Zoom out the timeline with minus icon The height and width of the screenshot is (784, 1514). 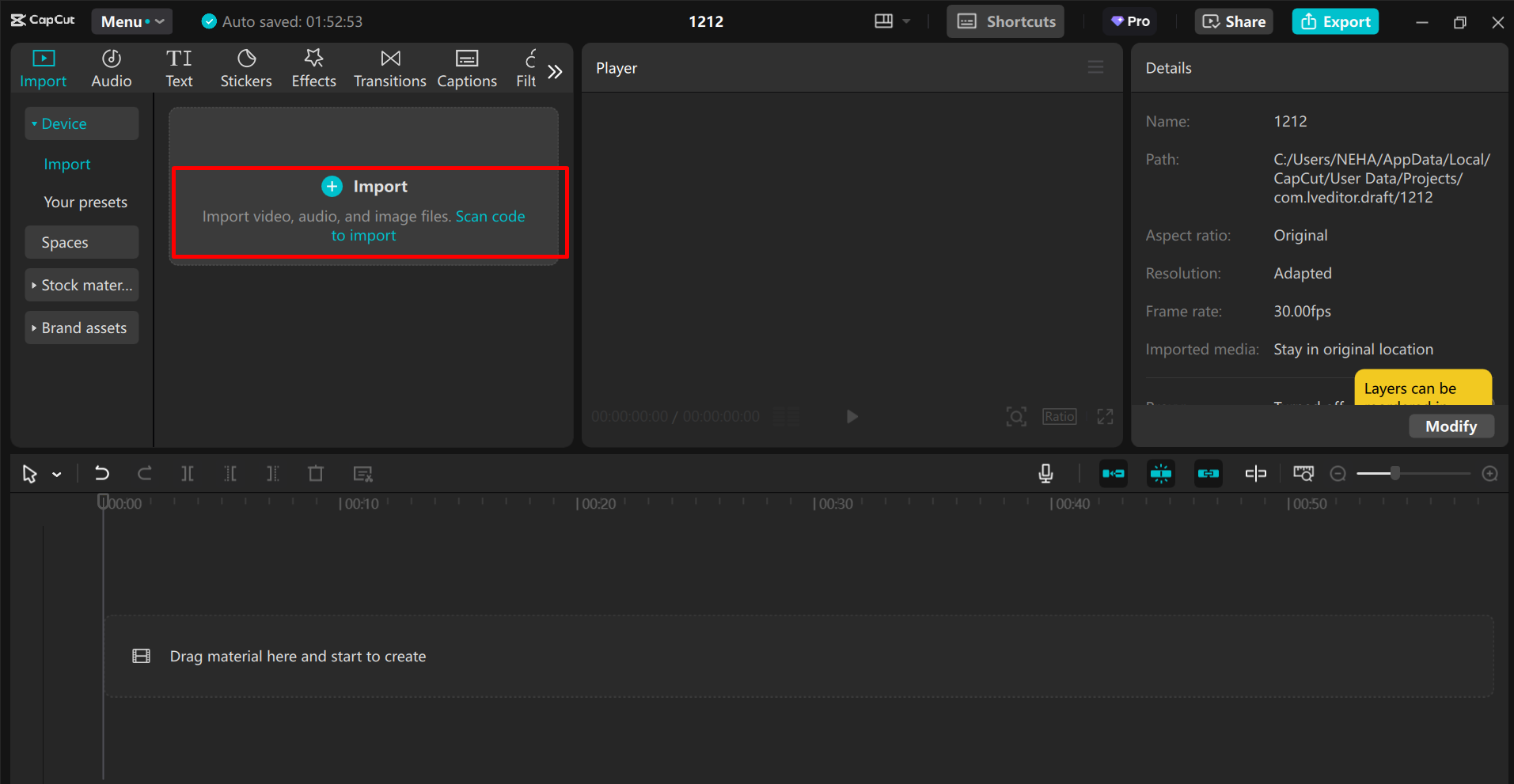tap(1338, 474)
